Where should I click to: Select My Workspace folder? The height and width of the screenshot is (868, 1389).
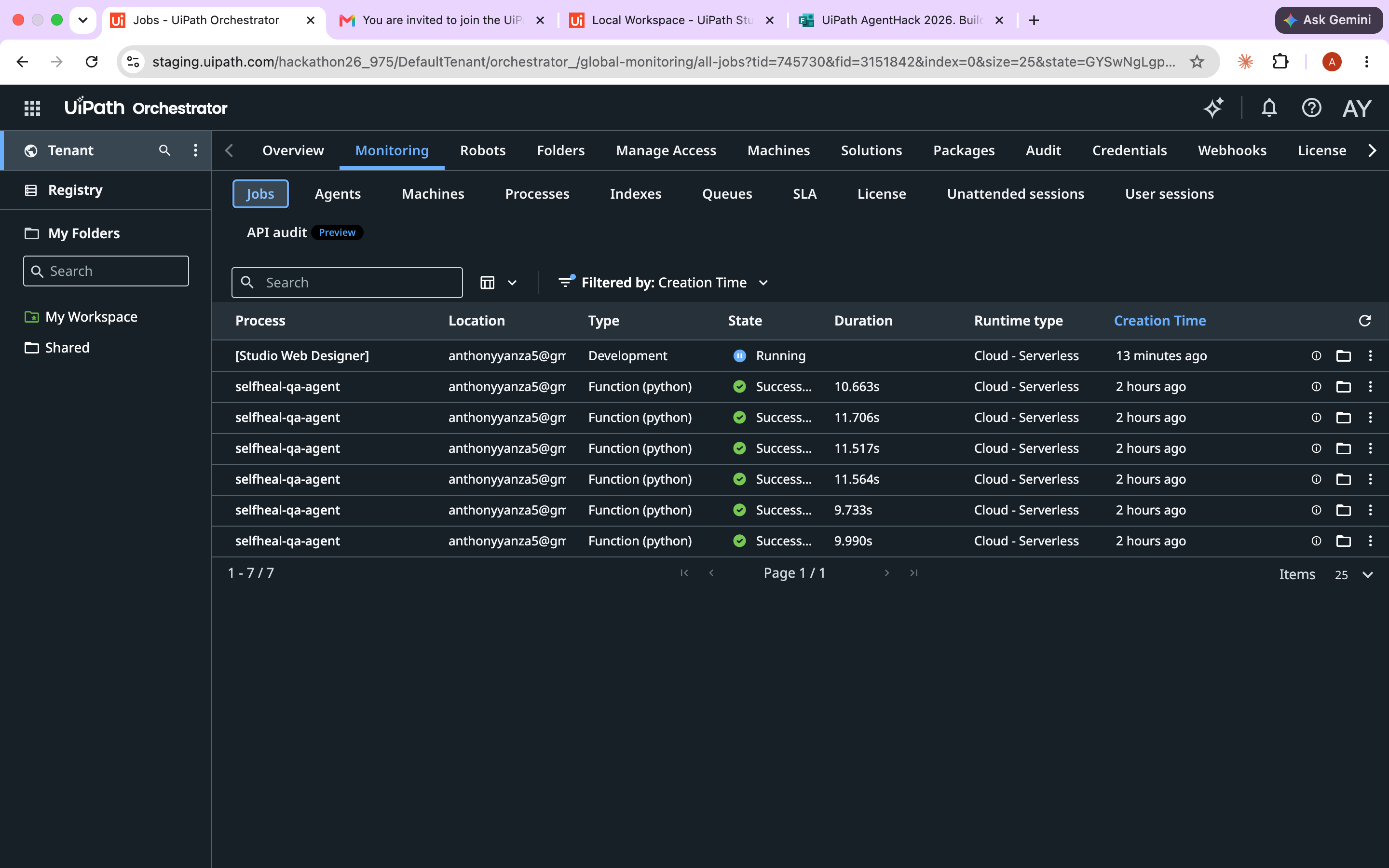[91, 317]
